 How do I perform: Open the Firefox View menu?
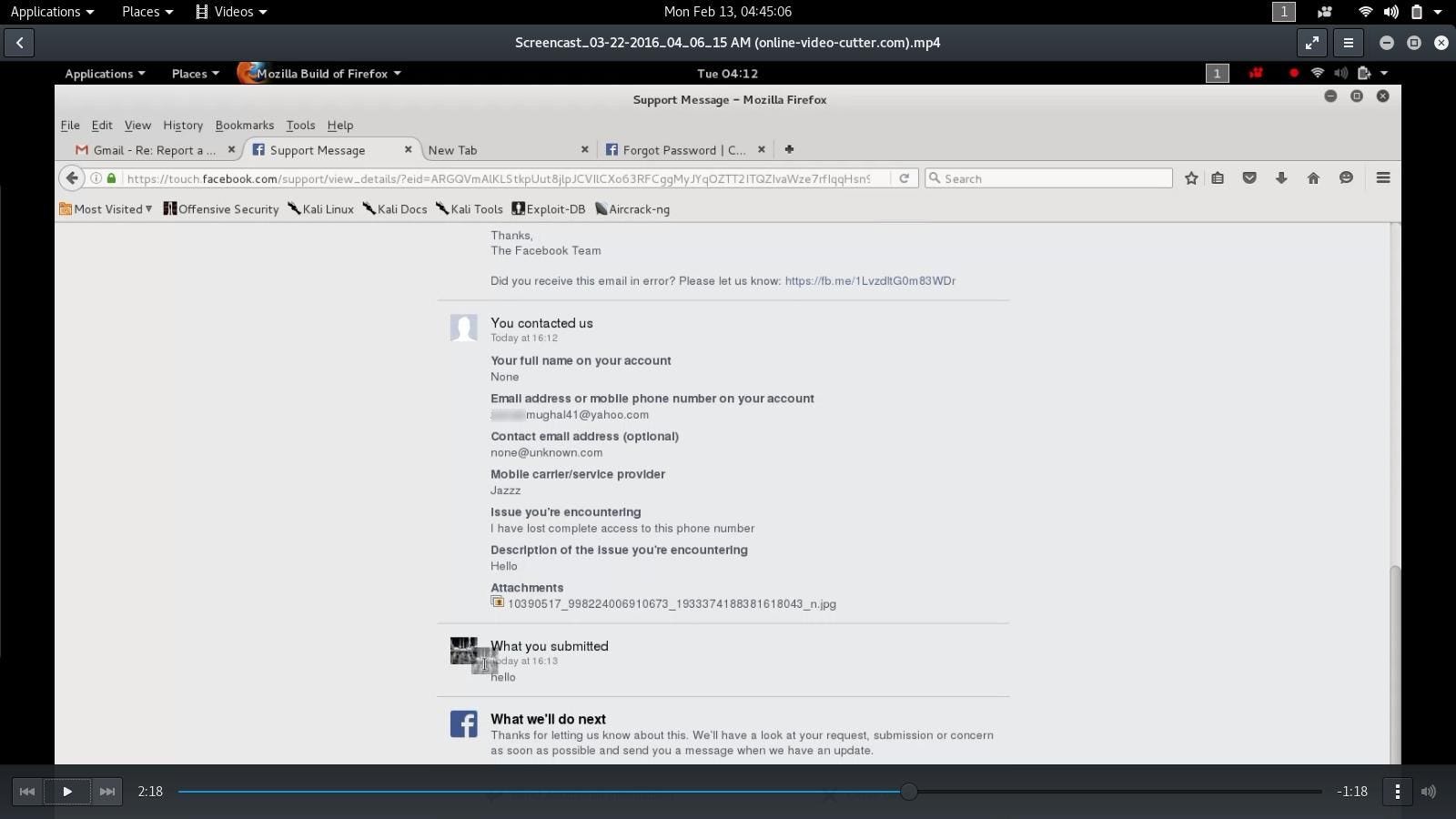pos(137,126)
